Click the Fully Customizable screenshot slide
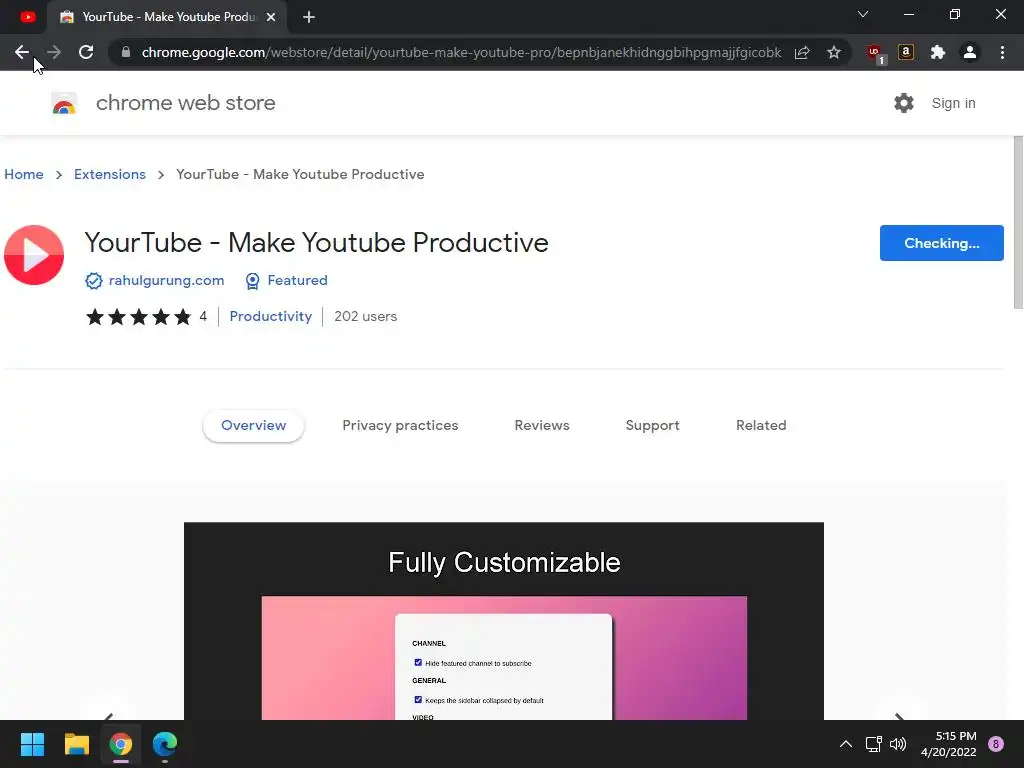Image resolution: width=1024 pixels, height=768 pixels. pyautogui.click(x=504, y=621)
